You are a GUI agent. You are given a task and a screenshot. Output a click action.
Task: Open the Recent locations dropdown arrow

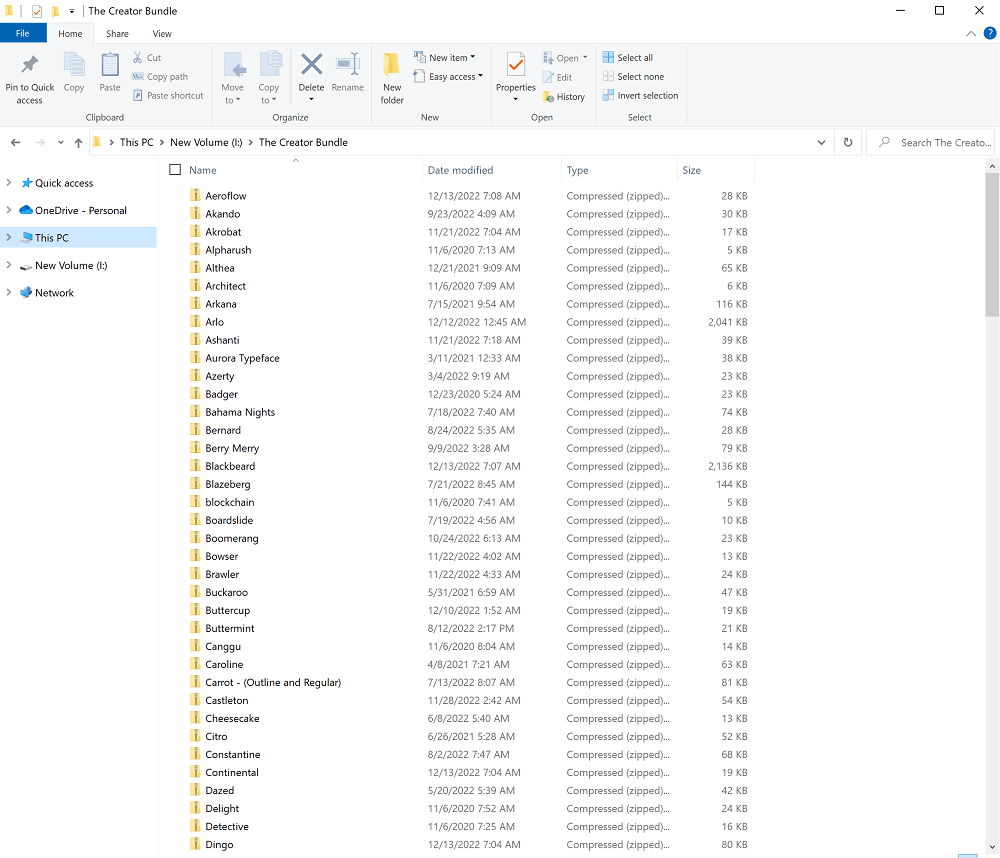coord(61,142)
